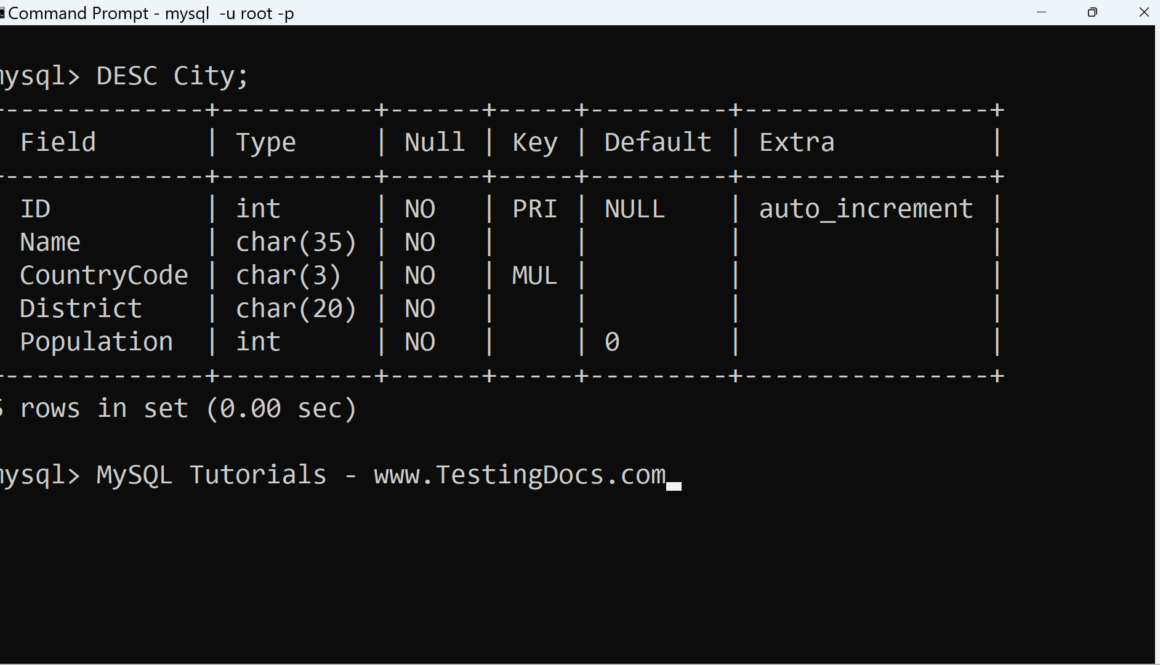This screenshot has height=665, width=1160.
Task: Click the 'Field' column header
Action: click(x=58, y=142)
